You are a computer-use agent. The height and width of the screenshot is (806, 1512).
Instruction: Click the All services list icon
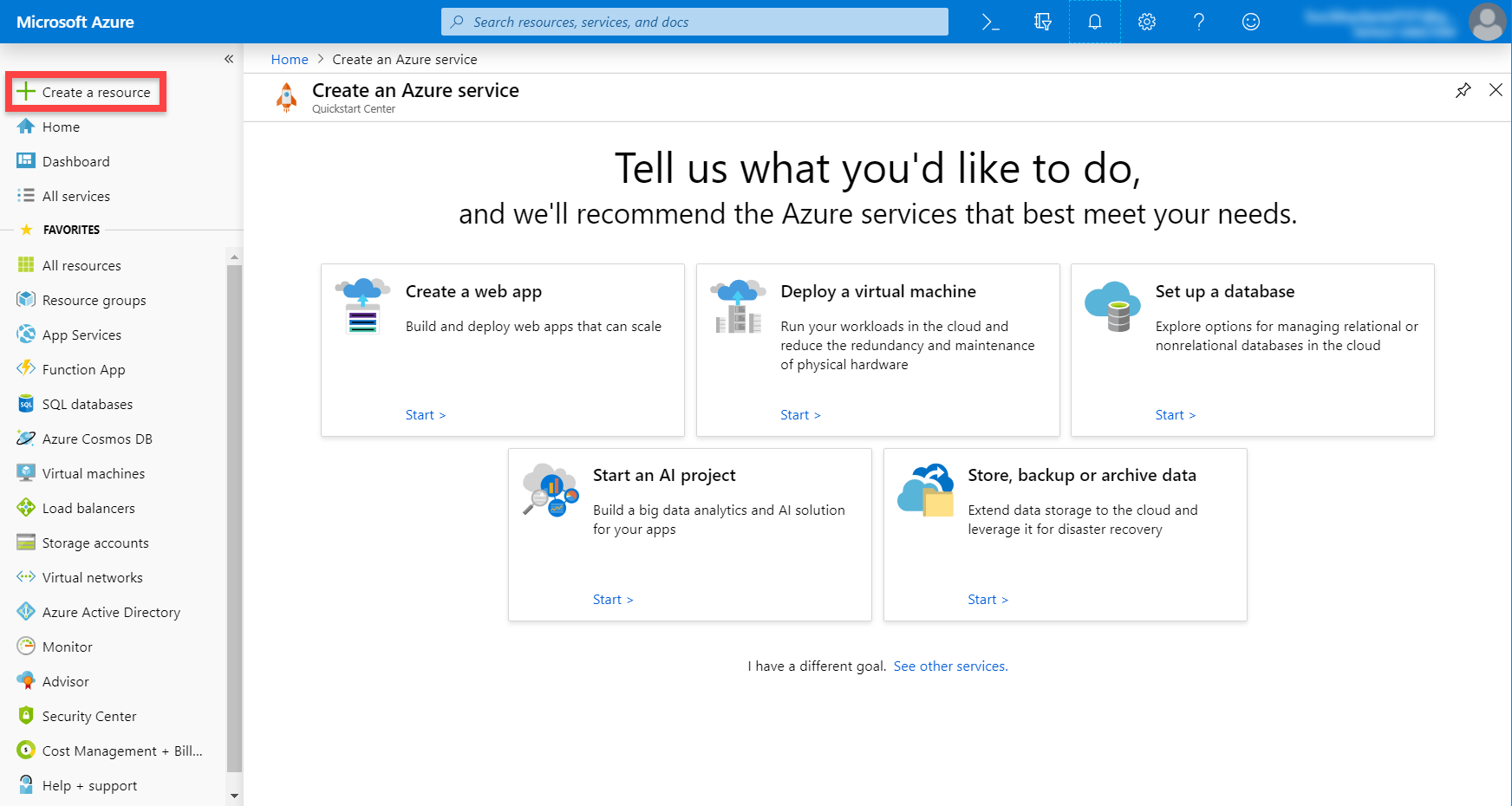point(26,196)
